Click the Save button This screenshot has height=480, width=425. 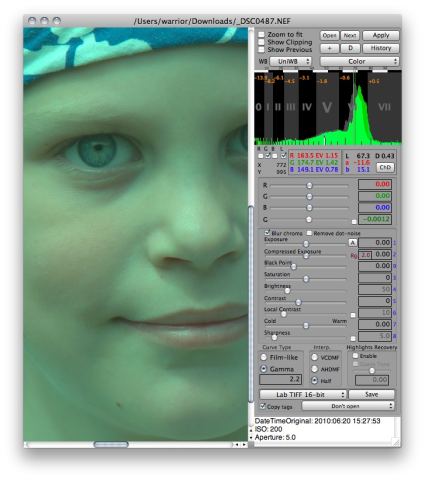[371, 395]
